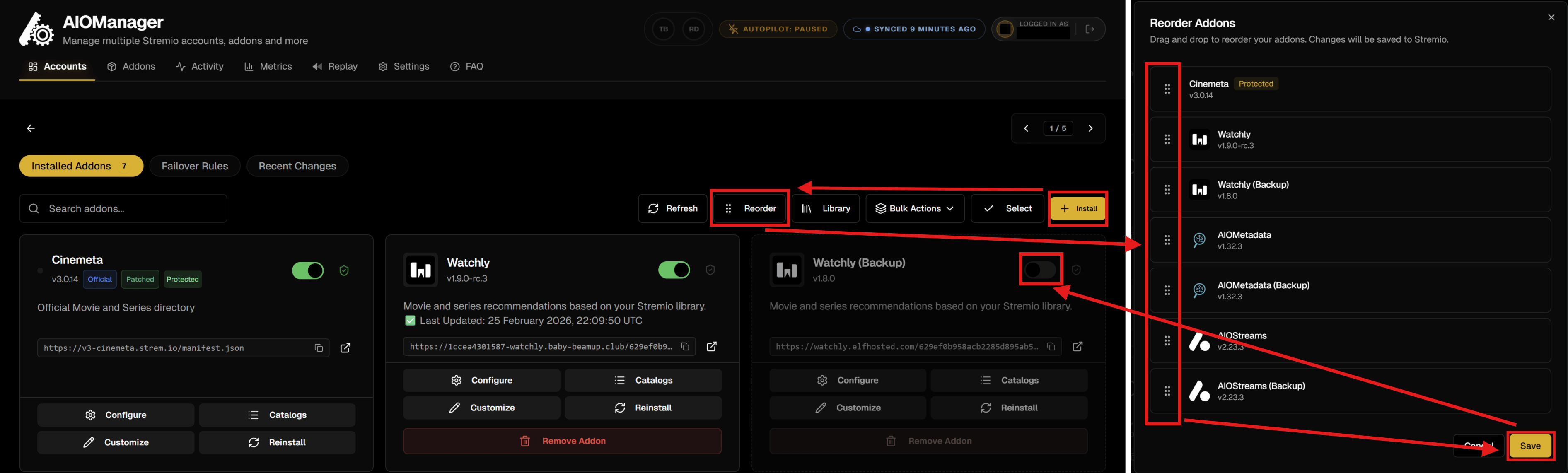Click Remove Addon on the Watchly card
This screenshot has height=473, width=1568.
(x=563, y=442)
